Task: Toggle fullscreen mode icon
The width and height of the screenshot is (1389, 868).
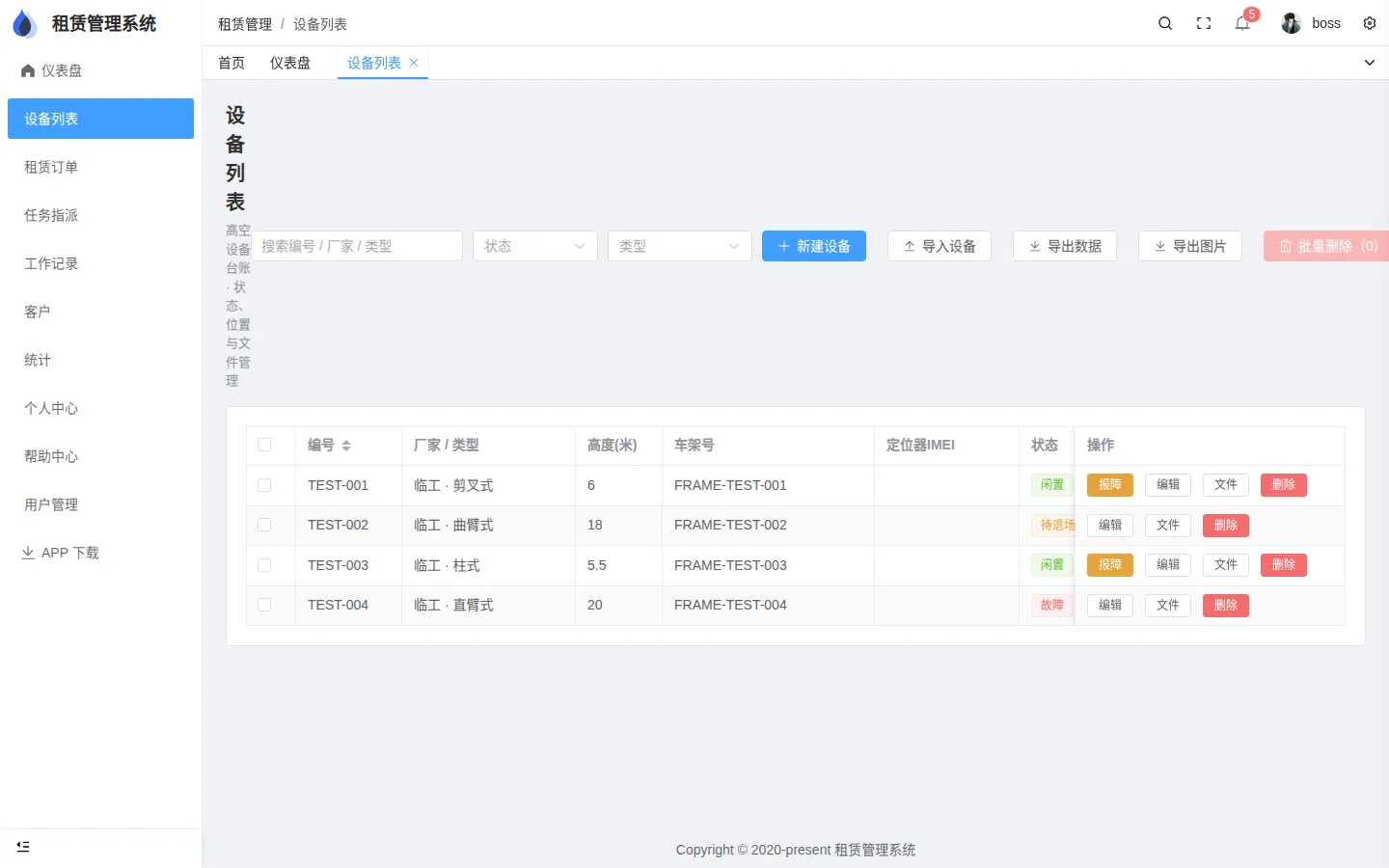Action: click(x=1204, y=23)
